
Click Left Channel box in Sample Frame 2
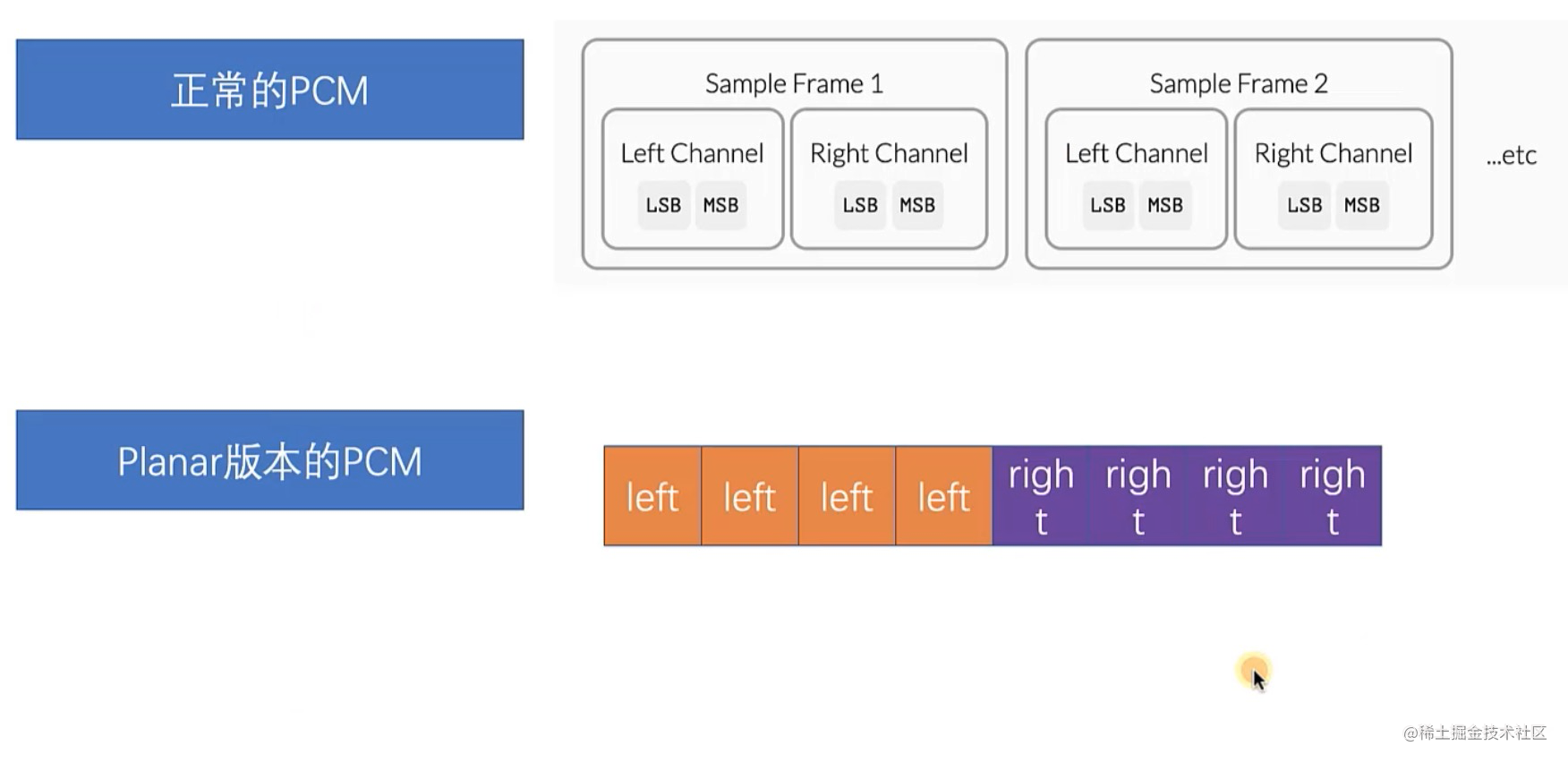click(x=1137, y=179)
